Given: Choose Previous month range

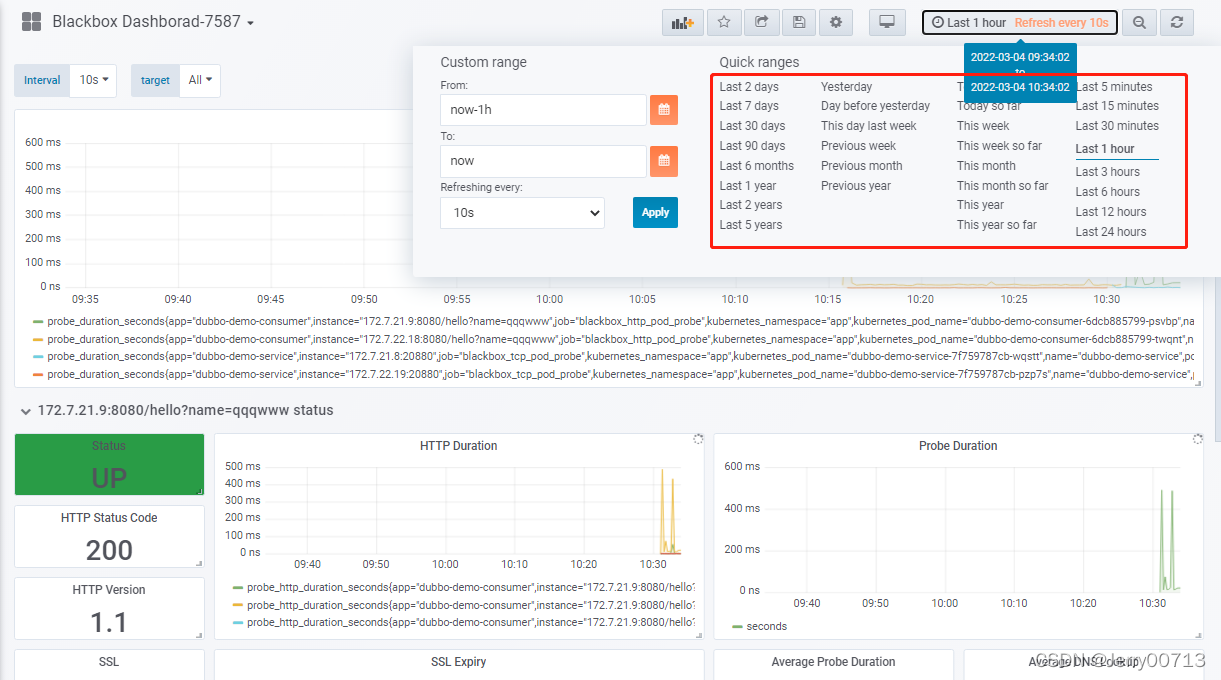Looking at the screenshot, I should click(x=861, y=166).
